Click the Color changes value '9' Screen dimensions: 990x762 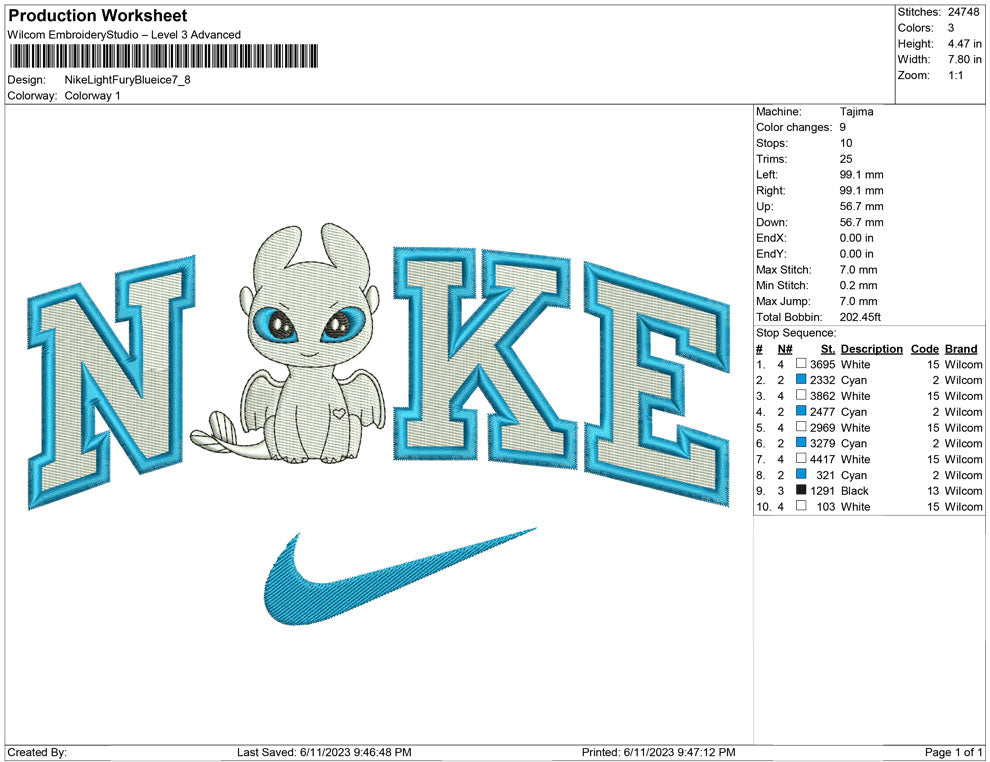pyautogui.click(x=843, y=127)
